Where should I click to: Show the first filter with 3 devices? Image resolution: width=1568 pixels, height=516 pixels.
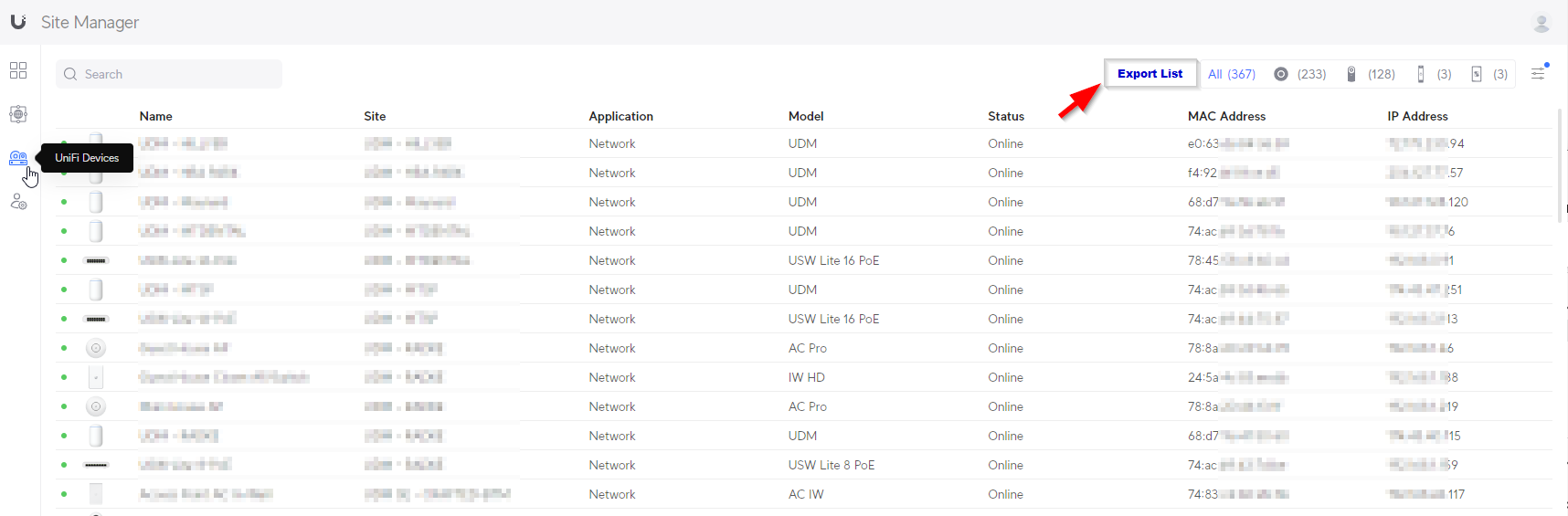pos(1433,74)
